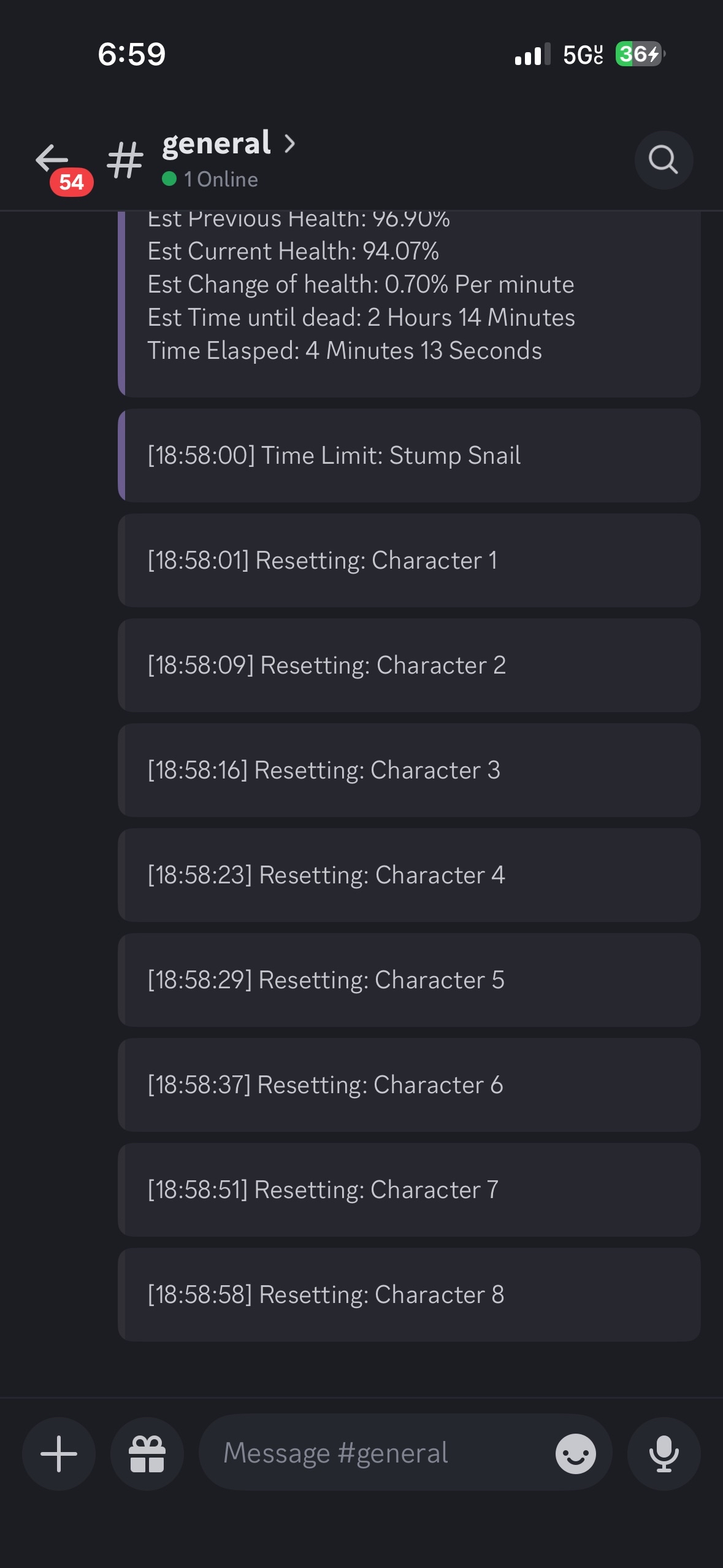
Task: Tap the Resetting: Character 3 message
Action: [409, 771]
